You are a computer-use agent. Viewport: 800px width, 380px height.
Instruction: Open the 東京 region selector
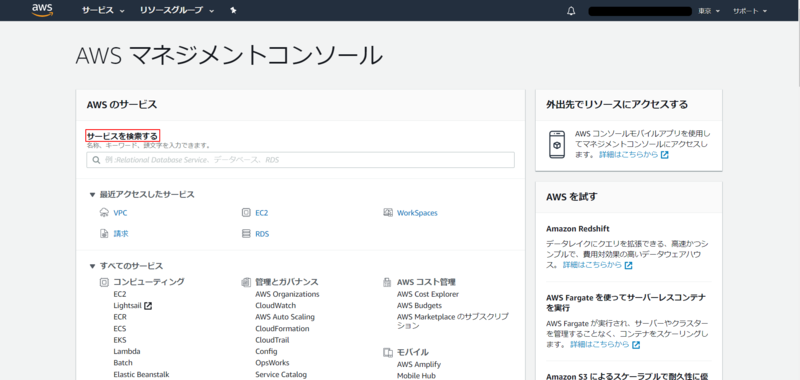click(709, 11)
